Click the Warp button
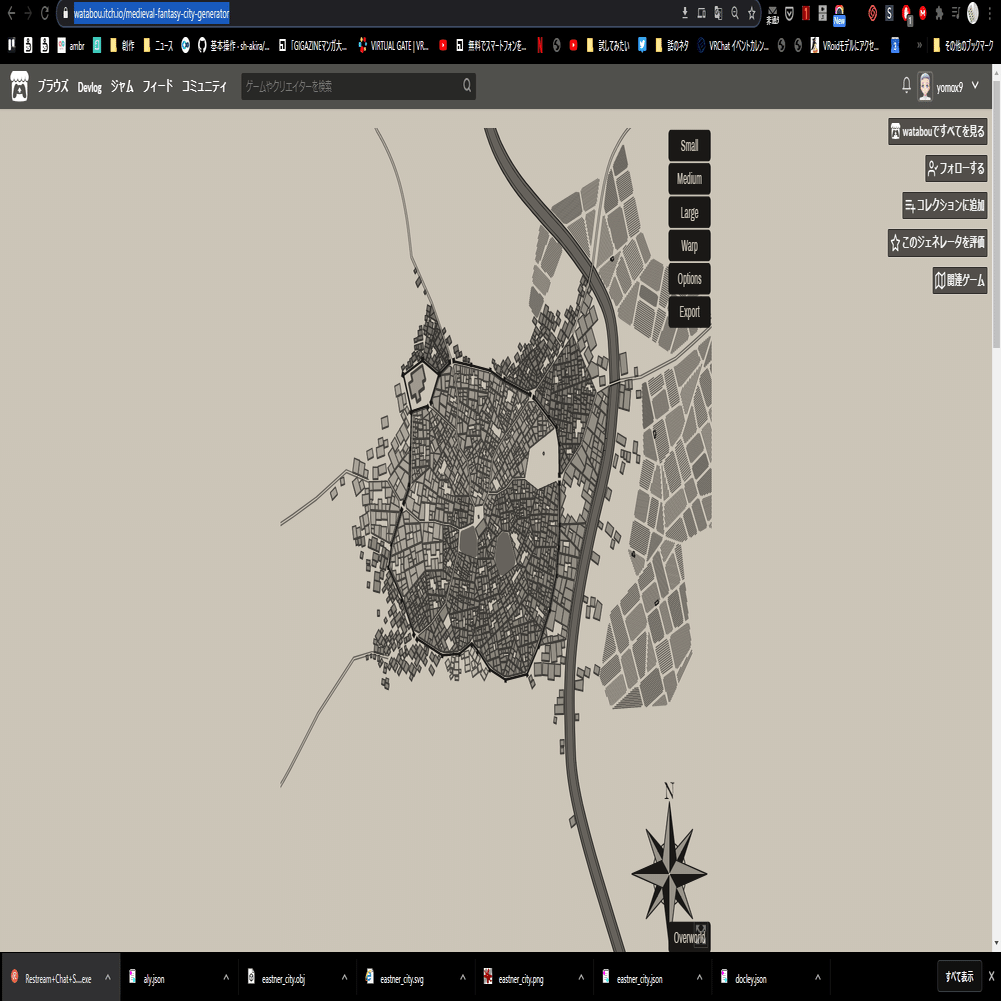The height and width of the screenshot is (1001, 1001). pos(689,246)
